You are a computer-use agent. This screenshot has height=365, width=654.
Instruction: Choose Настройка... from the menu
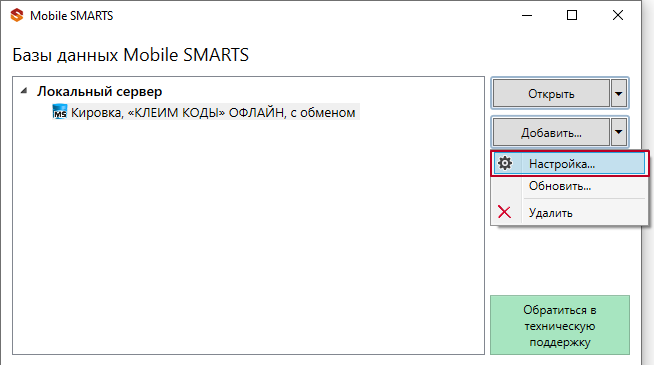click(569, 163)
